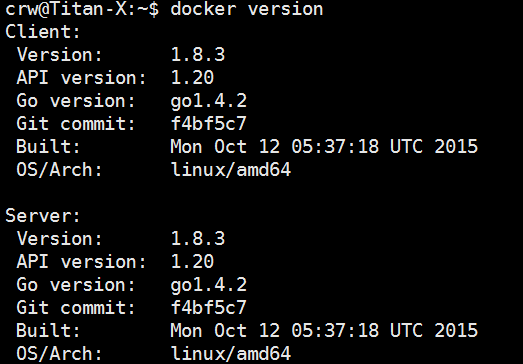Click Server version number 1.8.3
This screenshot has height=364, width=523.
pyautogui.click(x=198, y=239)
